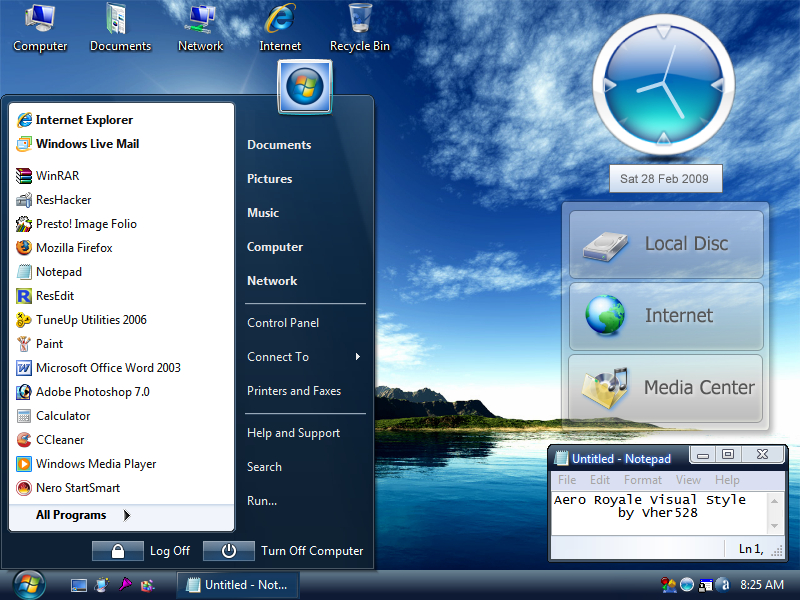The image size is (800, 600).
Task: Click the Mozilla Firefox icon
Action: point(24,247)
